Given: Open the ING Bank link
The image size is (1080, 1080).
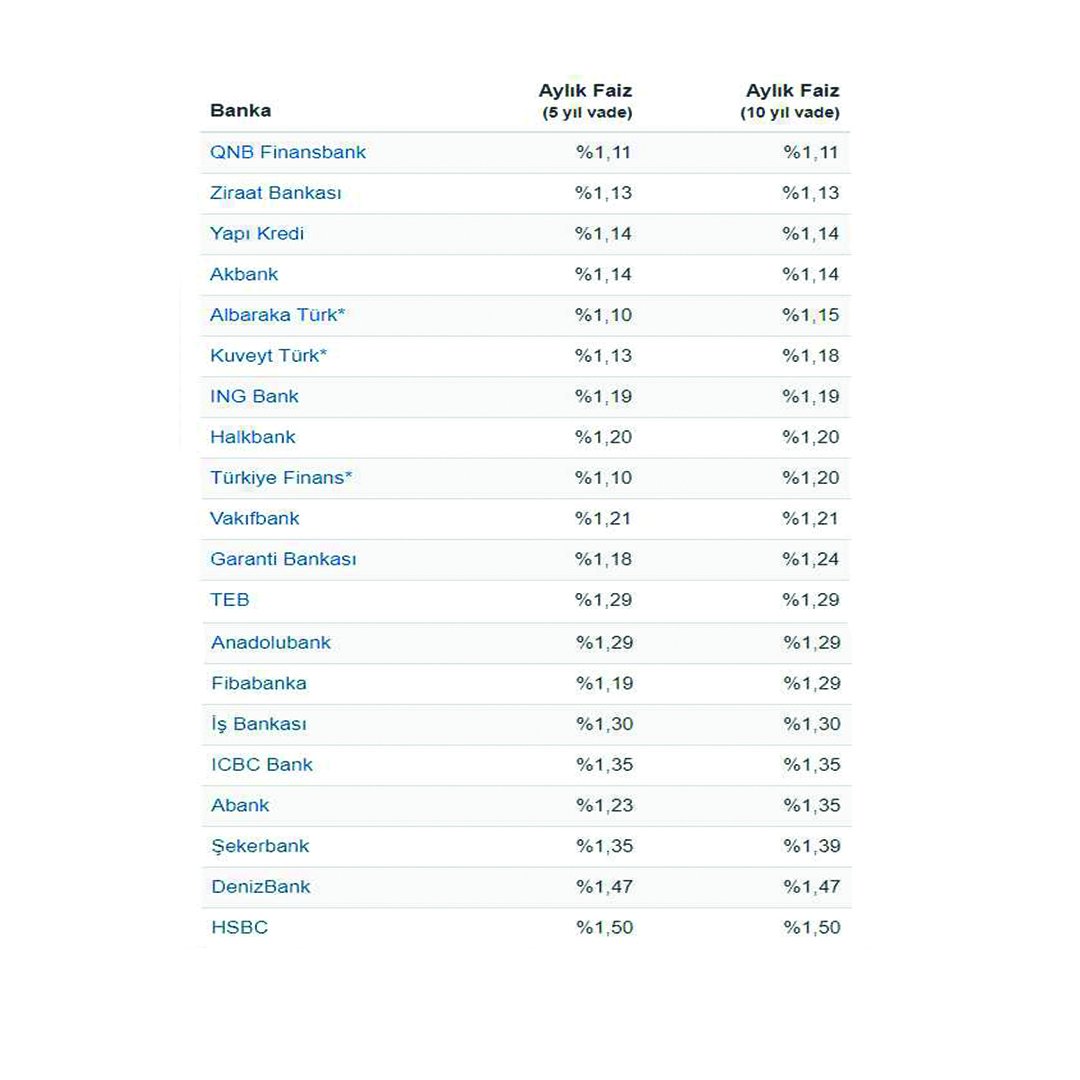Looking at the screenshot, I should [254, 396].
